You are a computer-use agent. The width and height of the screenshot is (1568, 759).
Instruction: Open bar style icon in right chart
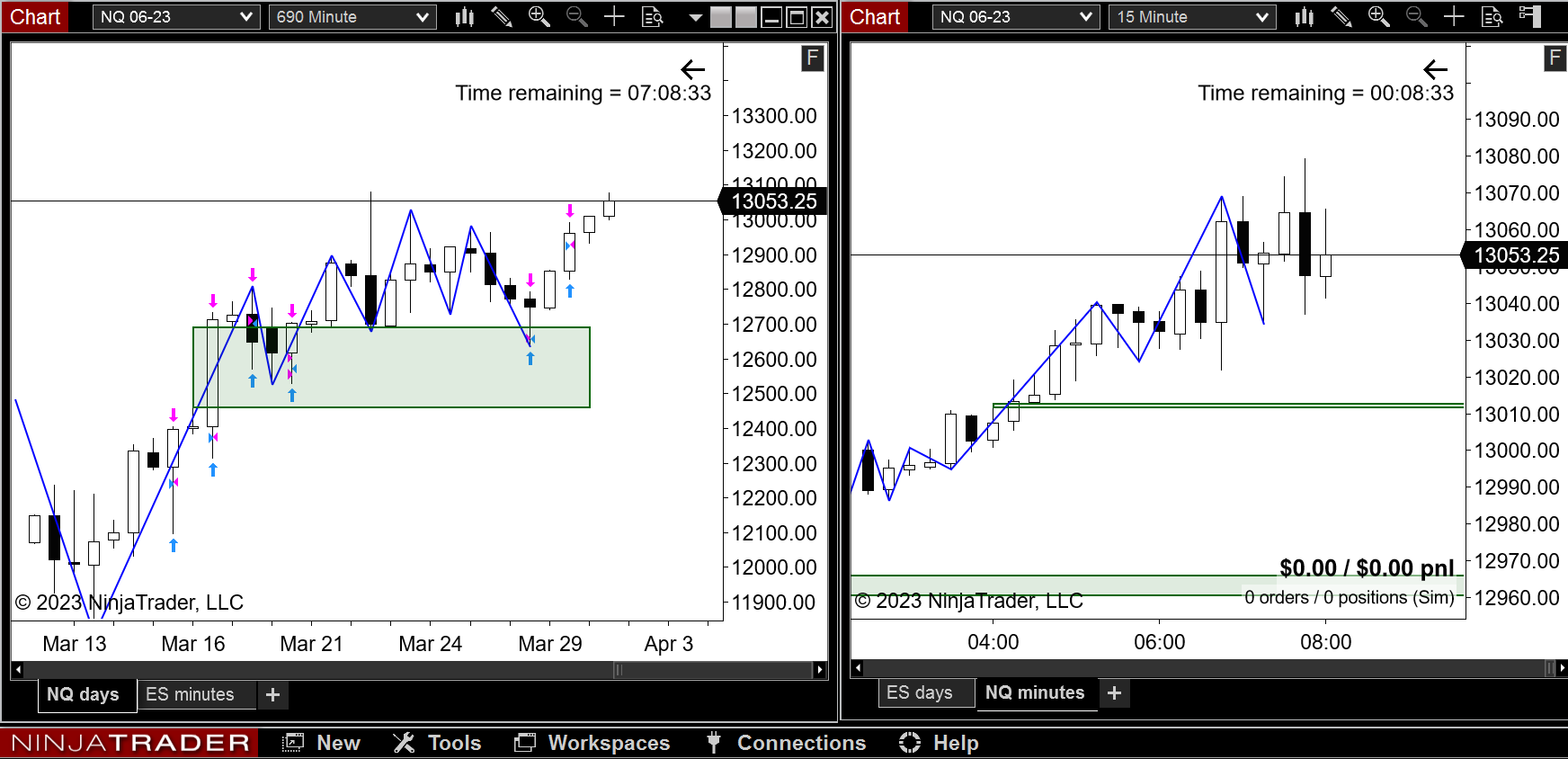(x=1305, y=16)
